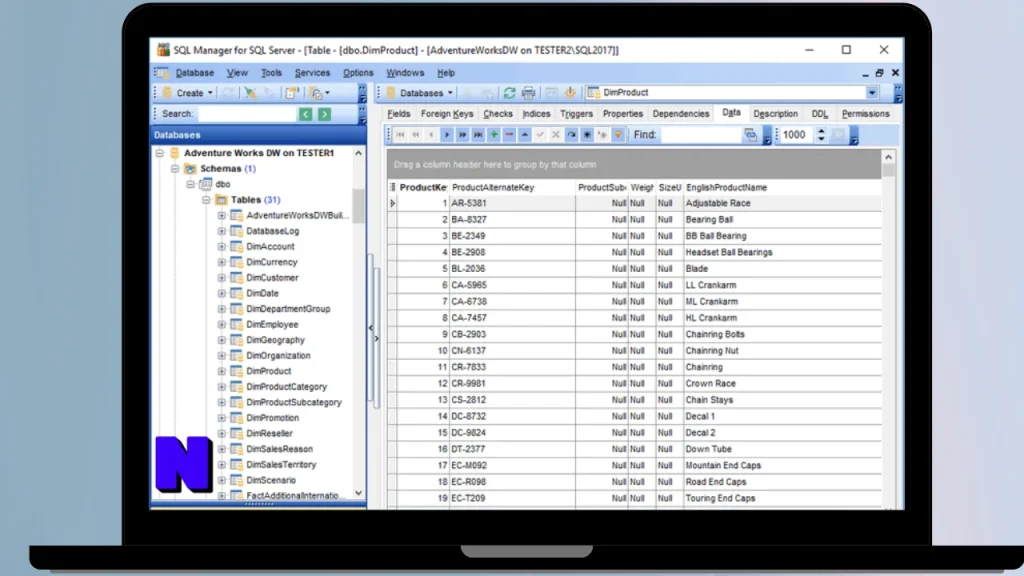Collapse the Tables tree node

[206, 200]
